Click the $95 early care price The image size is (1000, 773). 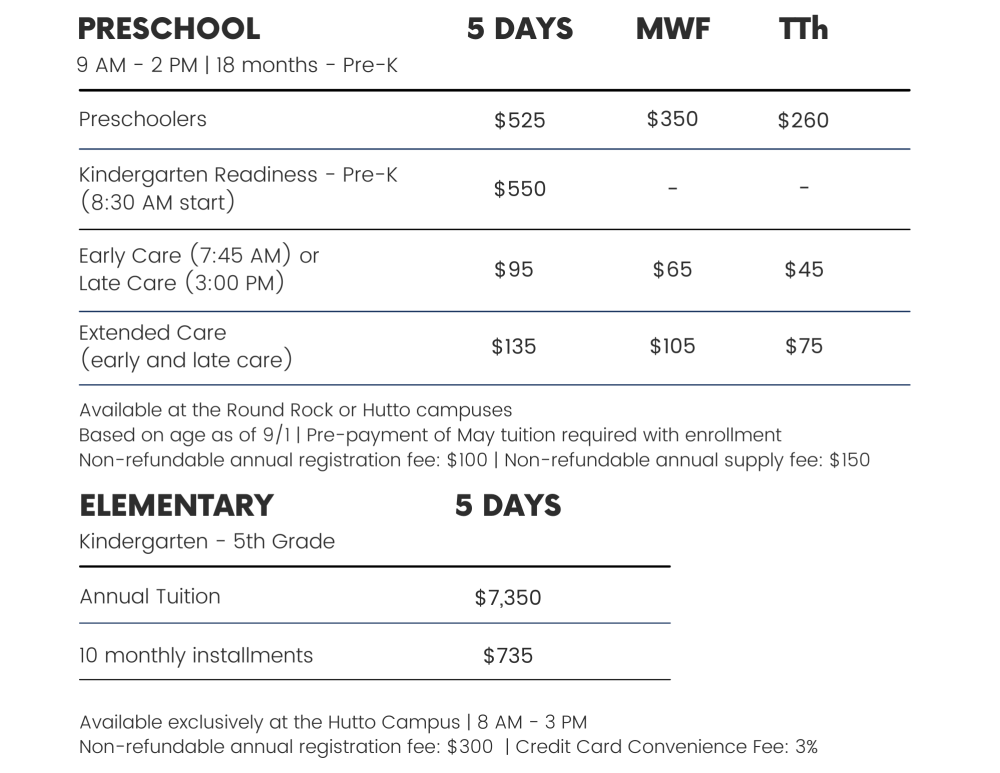513,269
